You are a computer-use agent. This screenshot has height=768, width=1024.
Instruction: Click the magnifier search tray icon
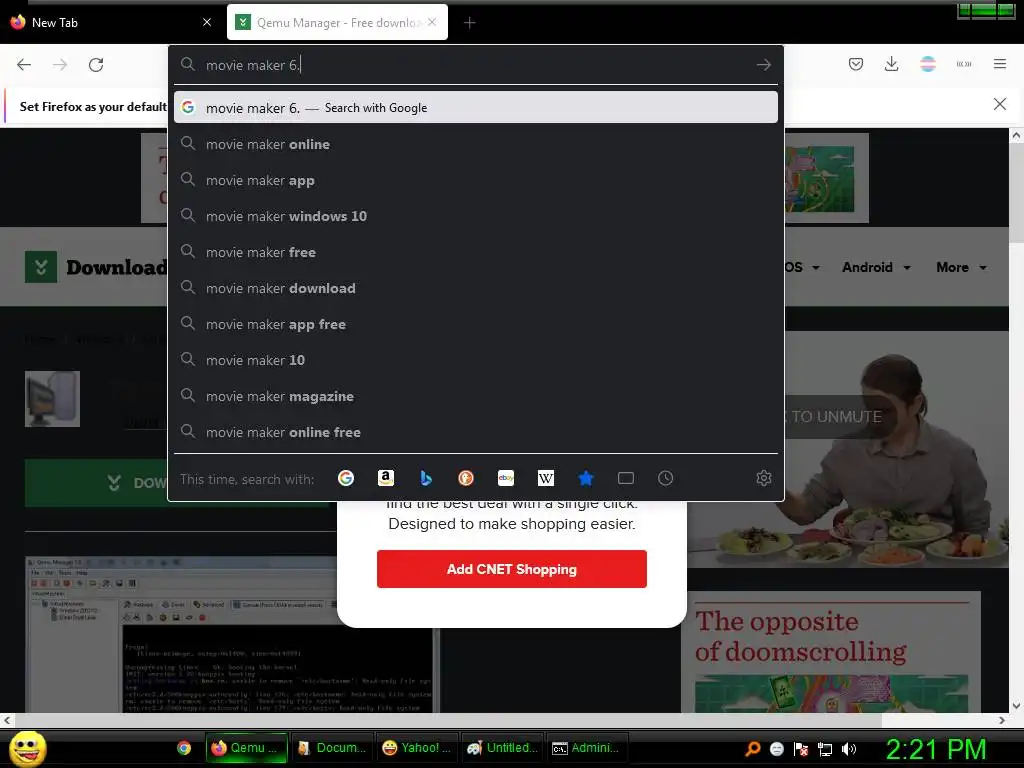pyautogui.click(x=752, y=749)
